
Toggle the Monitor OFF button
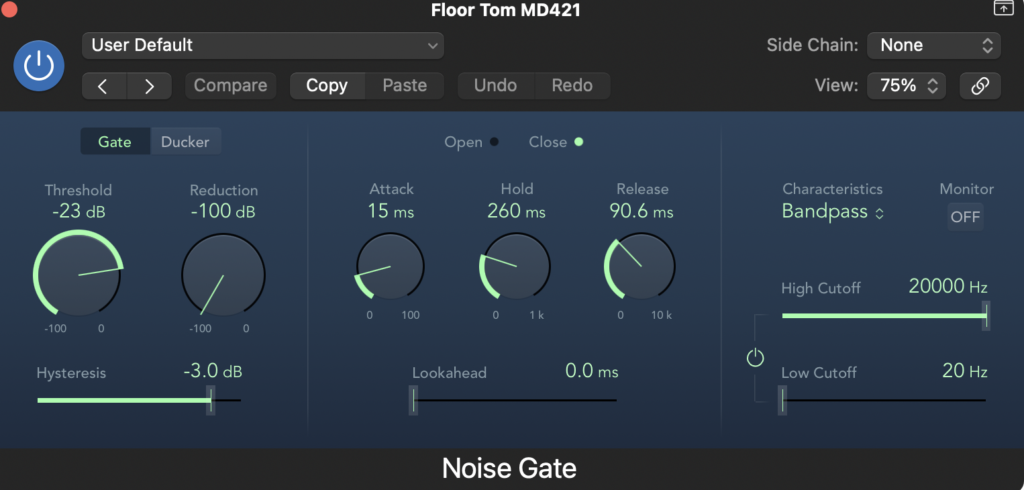pyautogui.click(x=965, y=217)
